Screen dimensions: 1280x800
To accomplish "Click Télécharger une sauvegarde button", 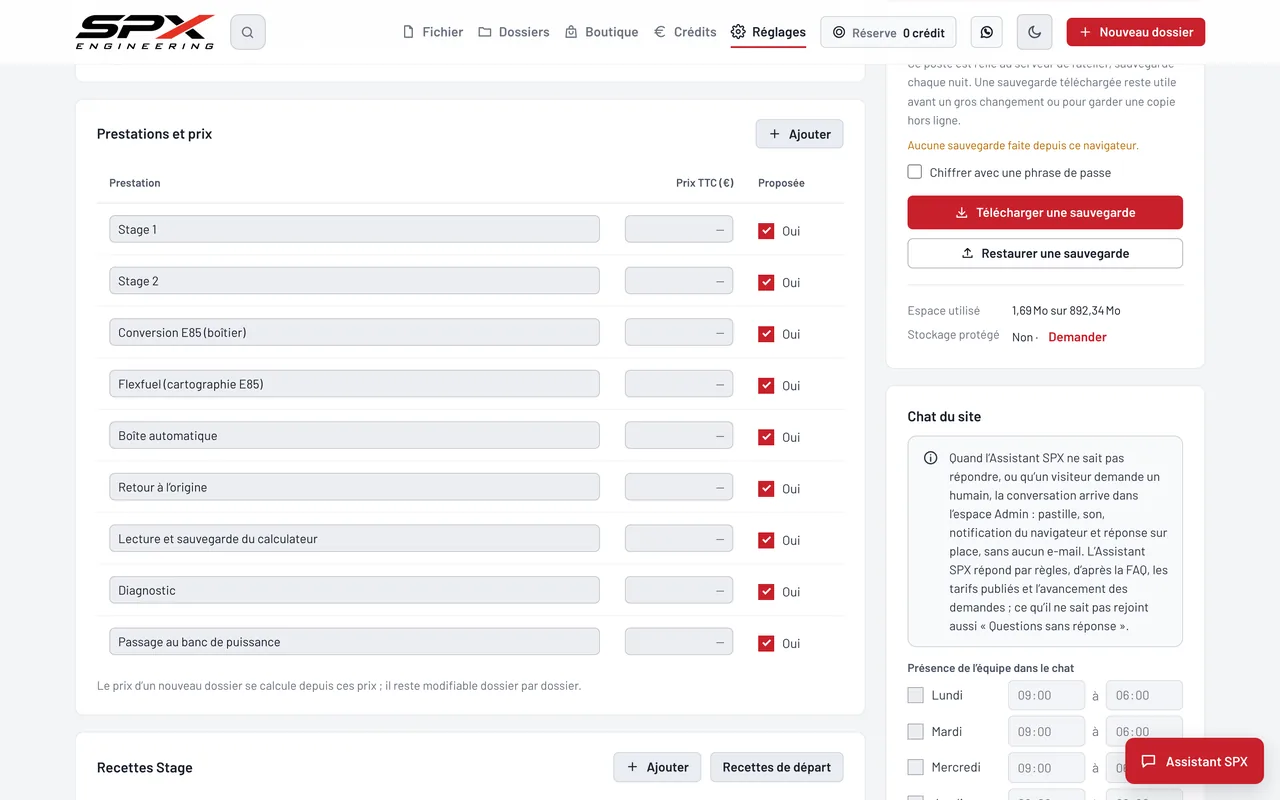I will click(x=1045, y=212).
